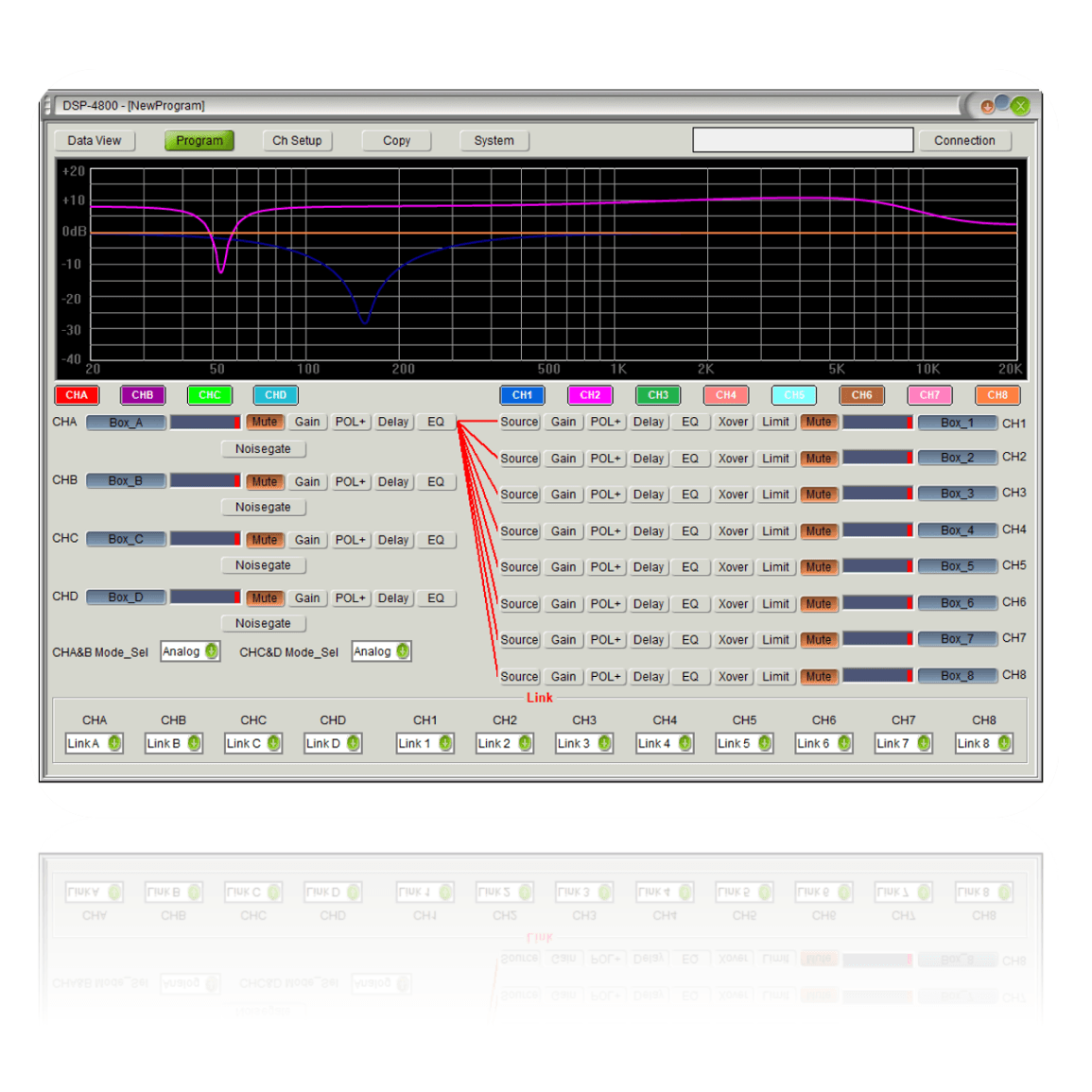Open Noisegate settings for CHD

click(263, 623)
